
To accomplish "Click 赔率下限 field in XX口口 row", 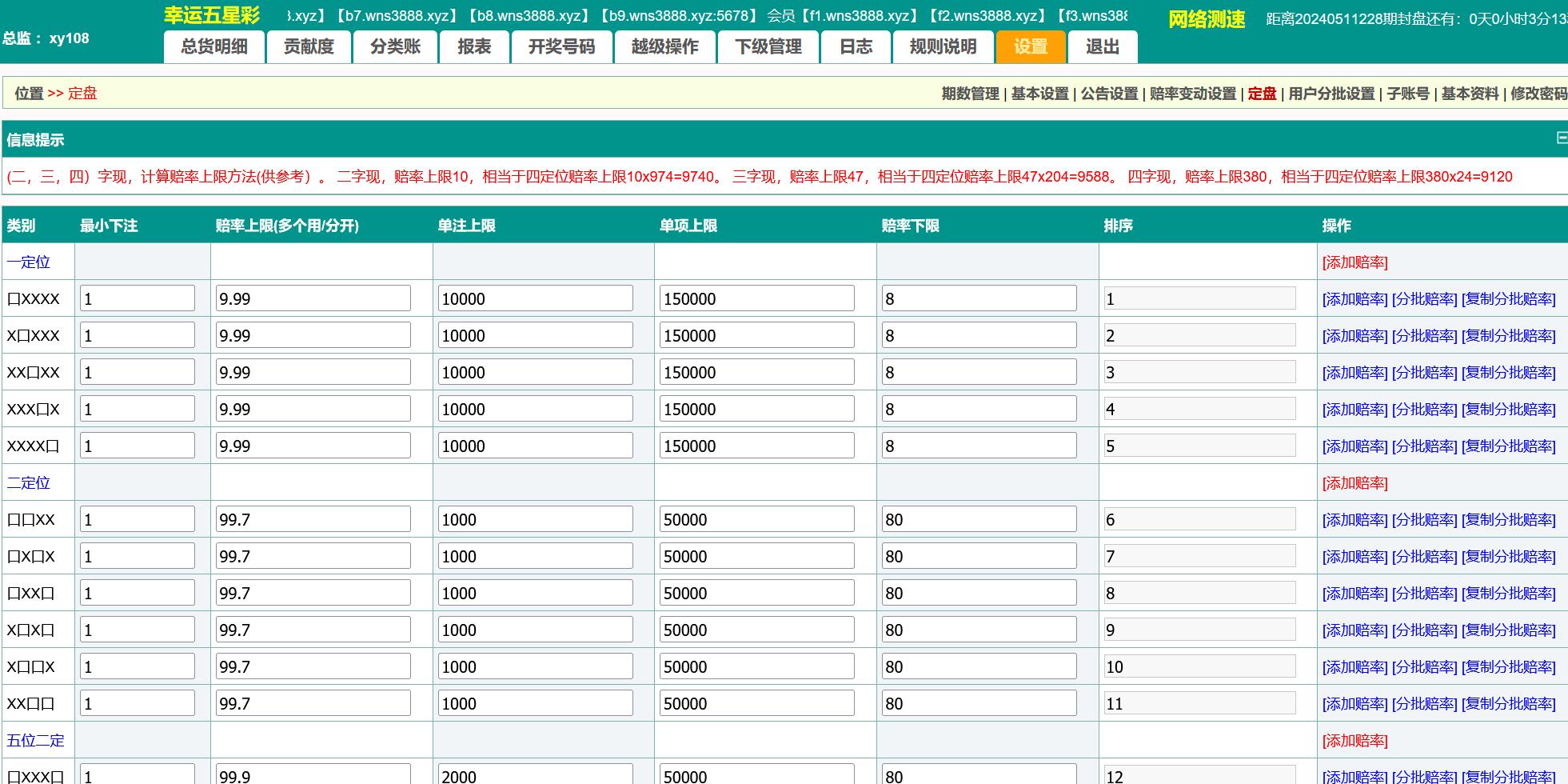I will coord(979,704).
